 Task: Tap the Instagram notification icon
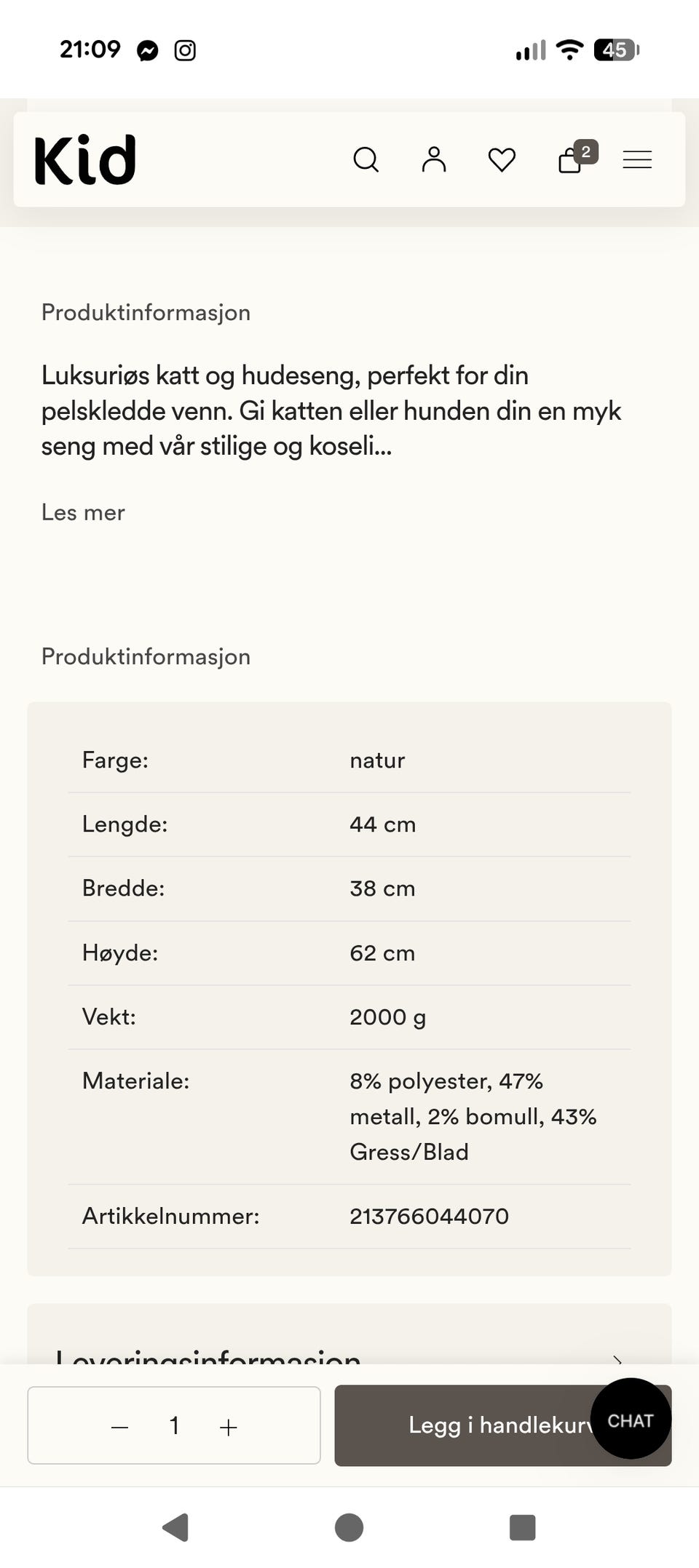coord(185,50)
